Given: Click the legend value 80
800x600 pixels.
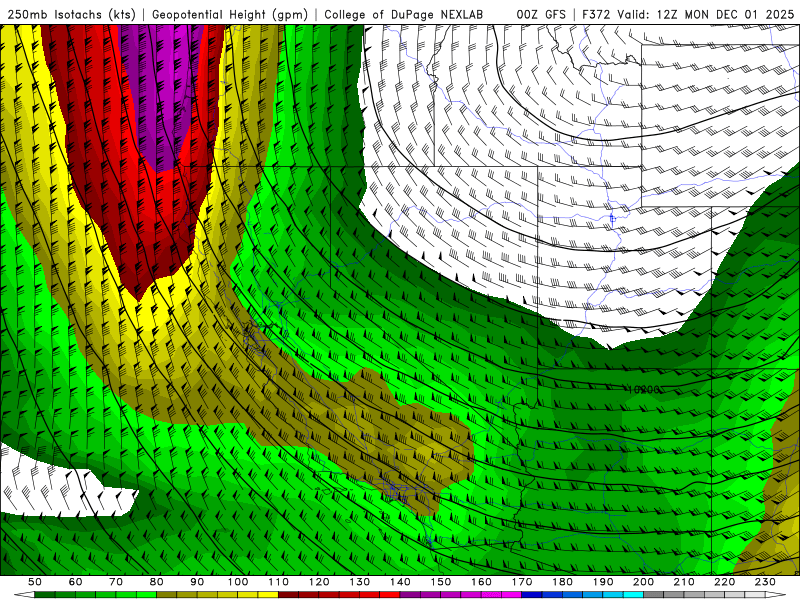Looking at the screenshot, I should point(157,582).
